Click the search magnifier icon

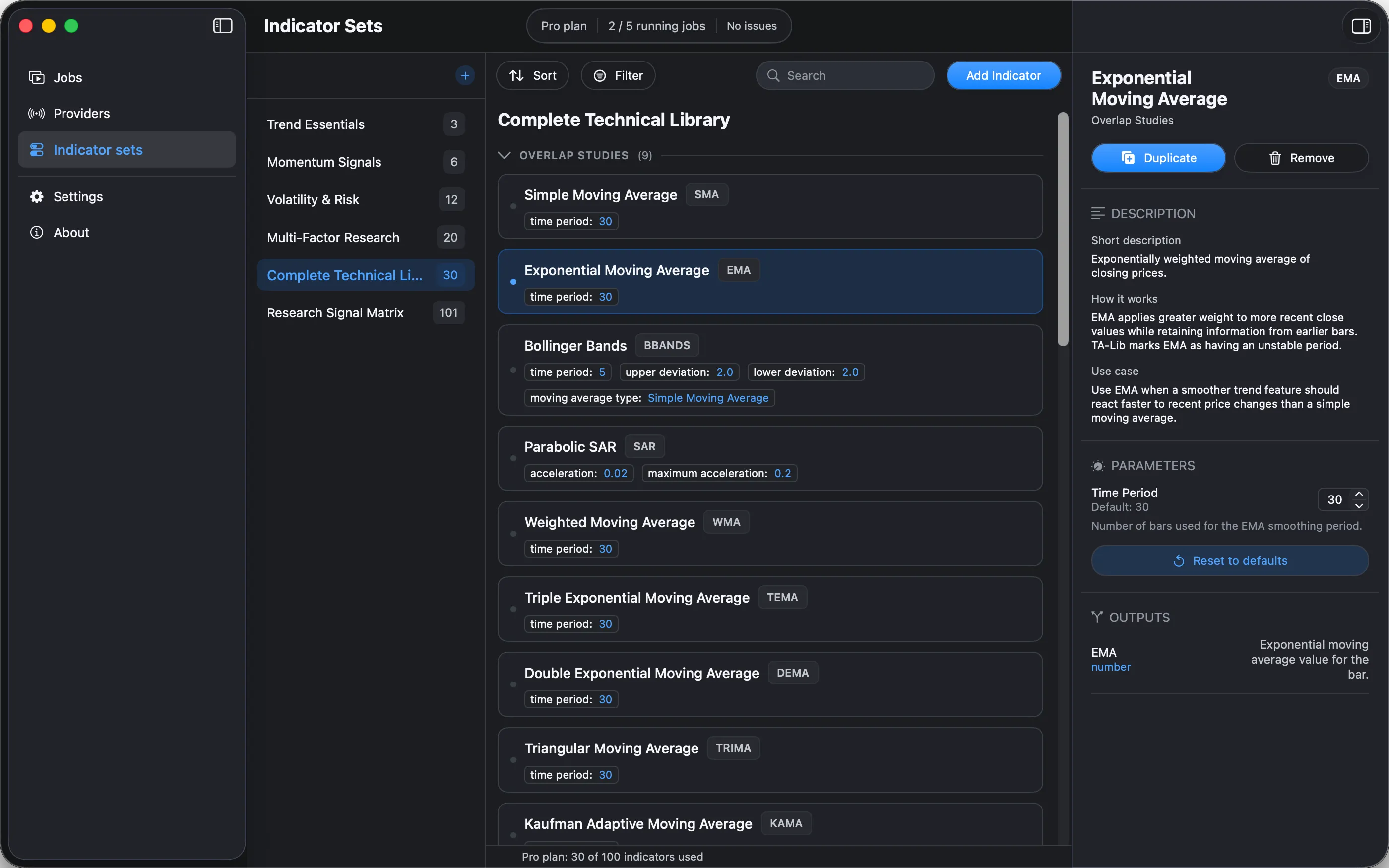coord(773,75)
